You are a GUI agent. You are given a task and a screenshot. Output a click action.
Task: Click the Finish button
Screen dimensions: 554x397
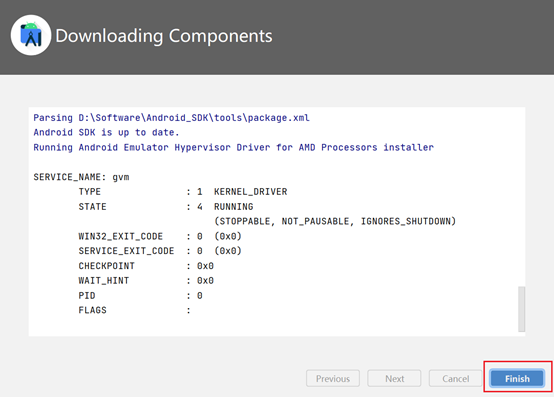click(517, 378)
